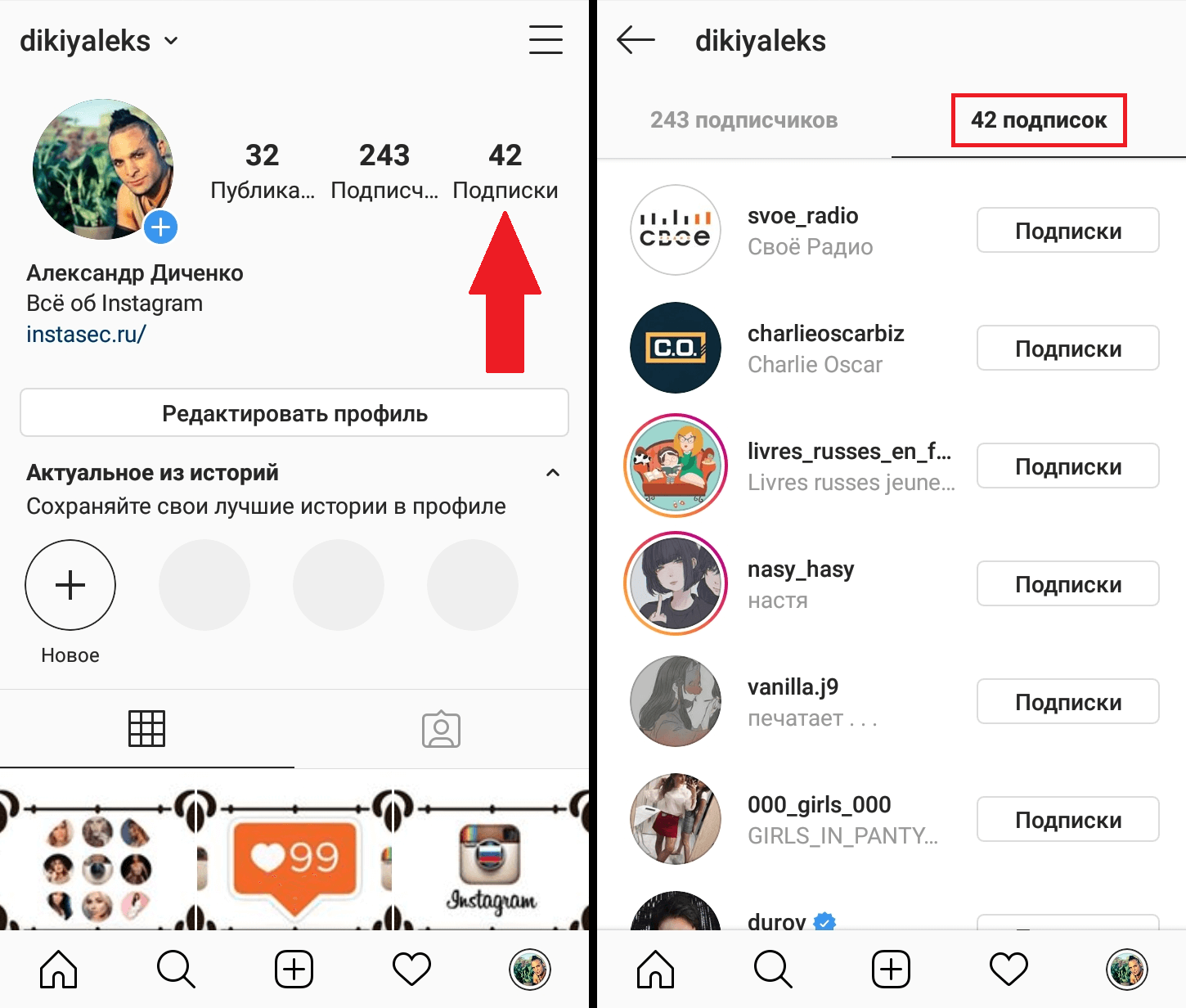Select the grid view posts icon

(x=147, y=728)
